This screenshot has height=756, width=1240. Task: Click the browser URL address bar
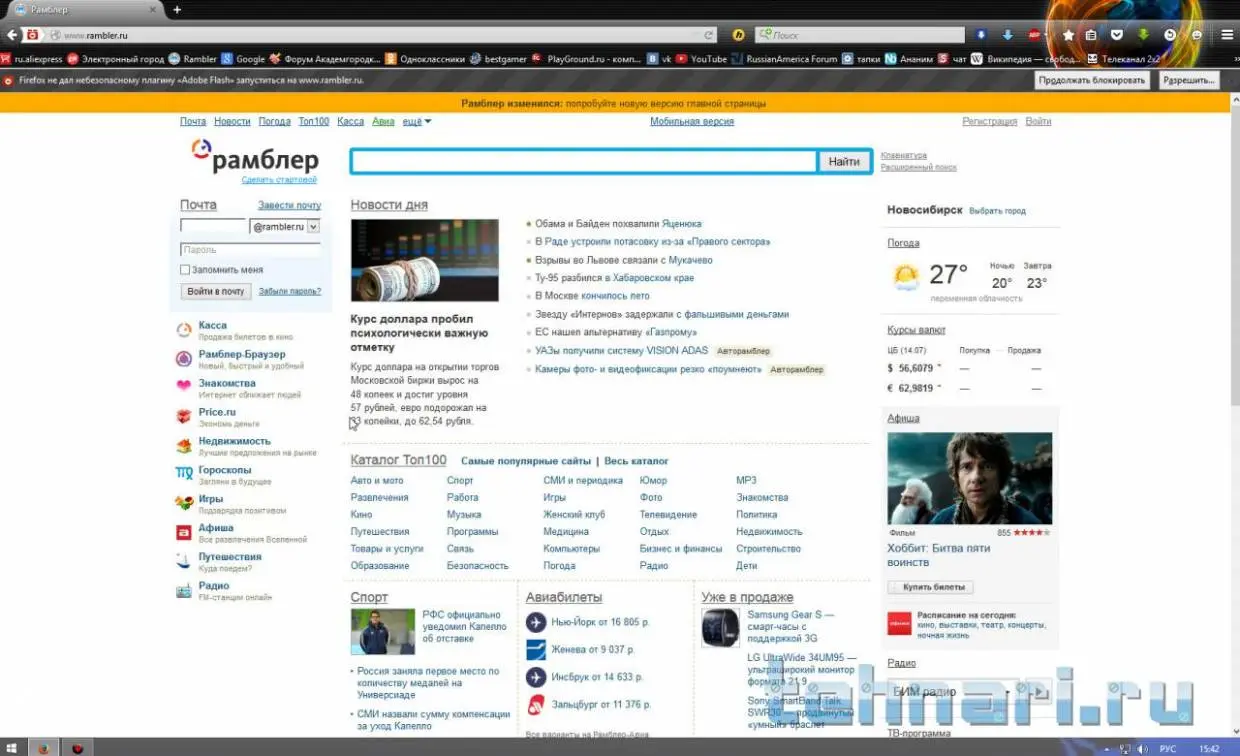pyautogui.click(x=380, y=35)
